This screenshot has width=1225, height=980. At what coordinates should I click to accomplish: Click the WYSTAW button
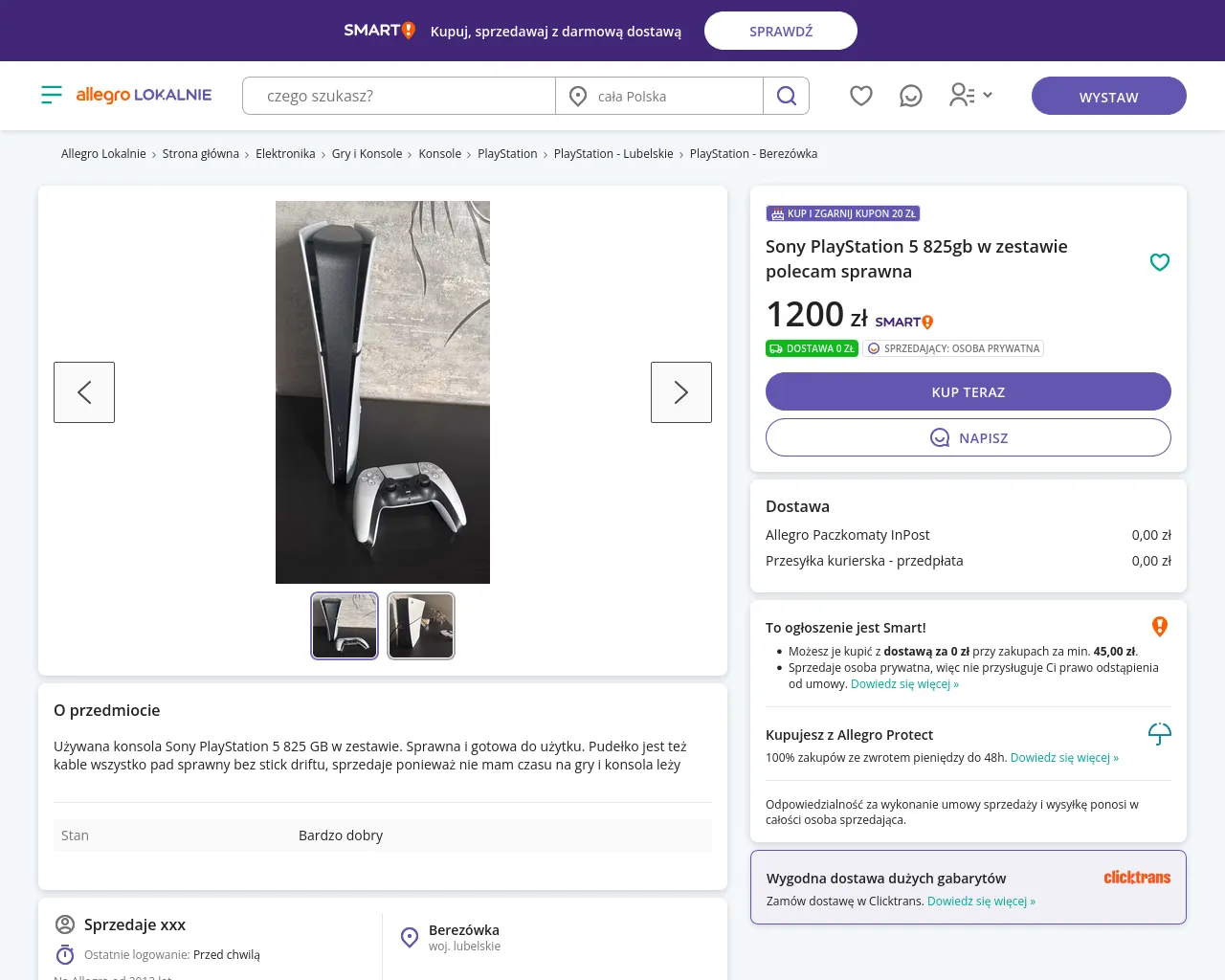tap(1109, 96)
